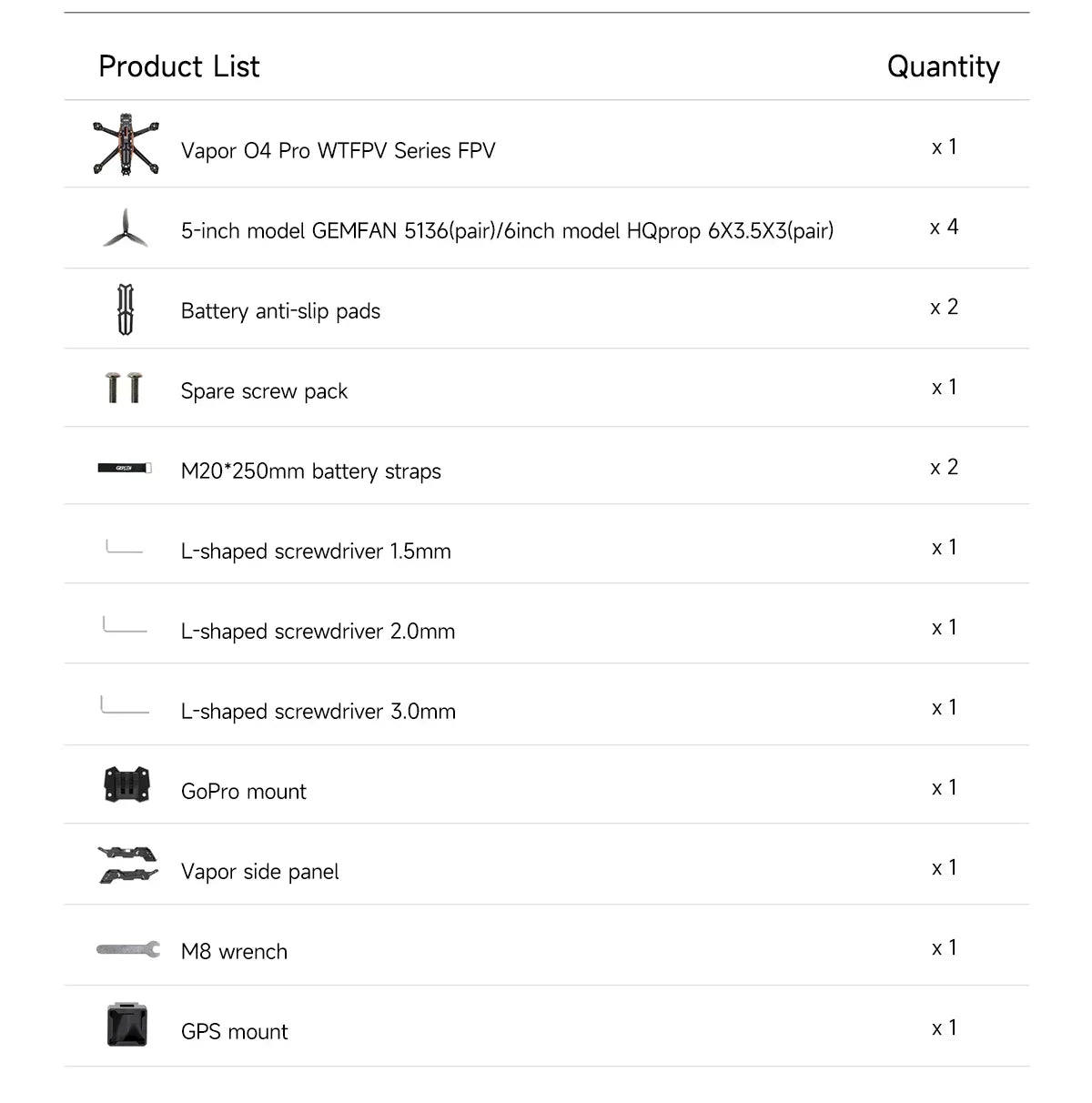This screenshot has width=1092, height=1103.
Task: Click the Vapor O4 Pro WTFPV Series text
Action: (x=338, y=151)
